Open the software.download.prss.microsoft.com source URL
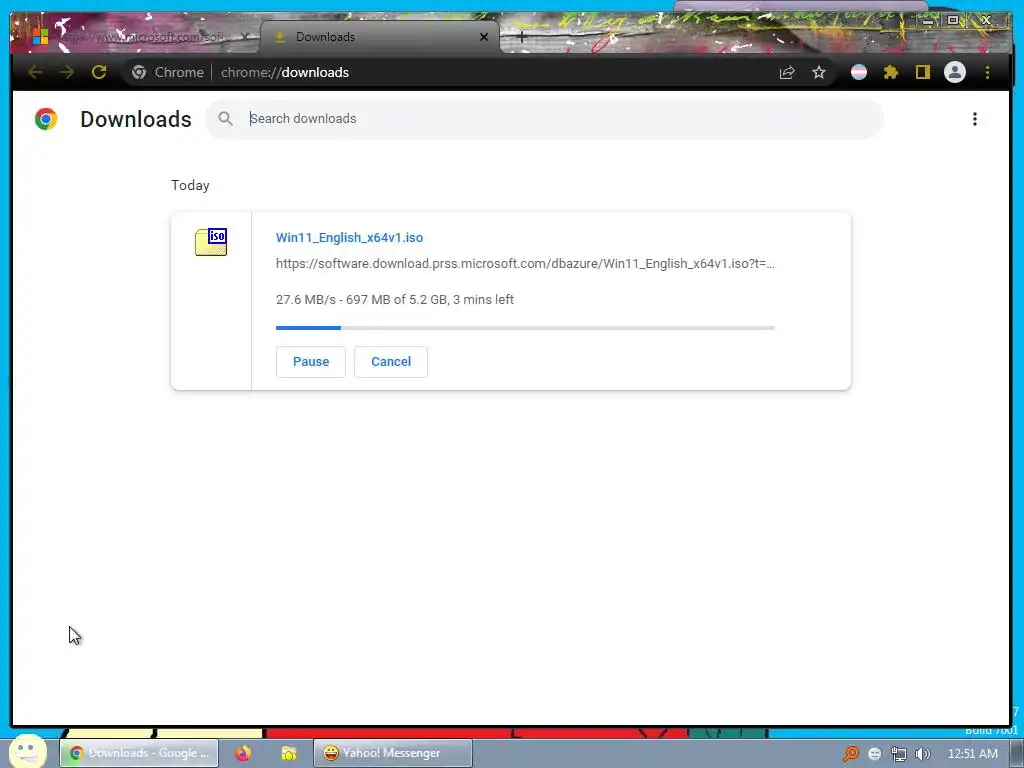 [x=525, y=264]
